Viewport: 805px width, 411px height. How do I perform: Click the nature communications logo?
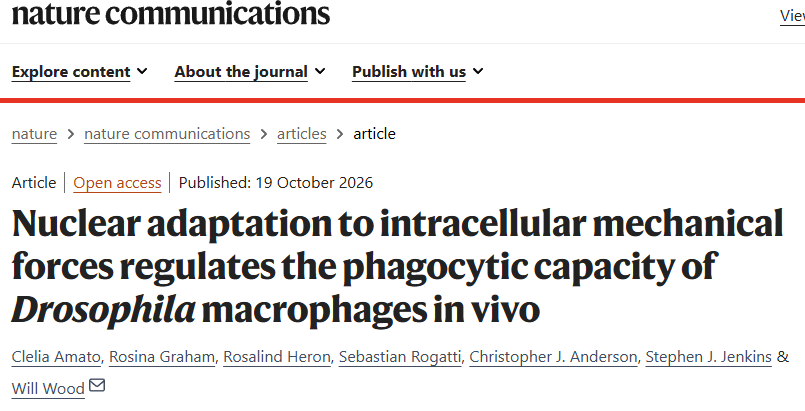(170, 13)
